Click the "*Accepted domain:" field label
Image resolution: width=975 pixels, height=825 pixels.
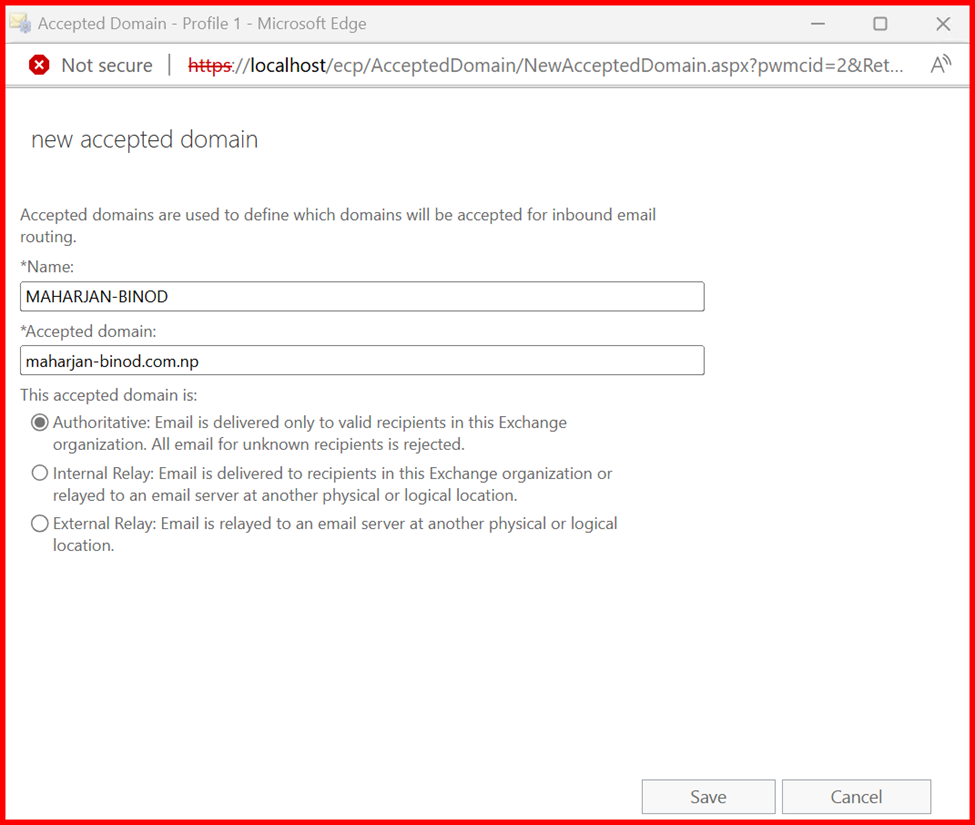point(88,330)
